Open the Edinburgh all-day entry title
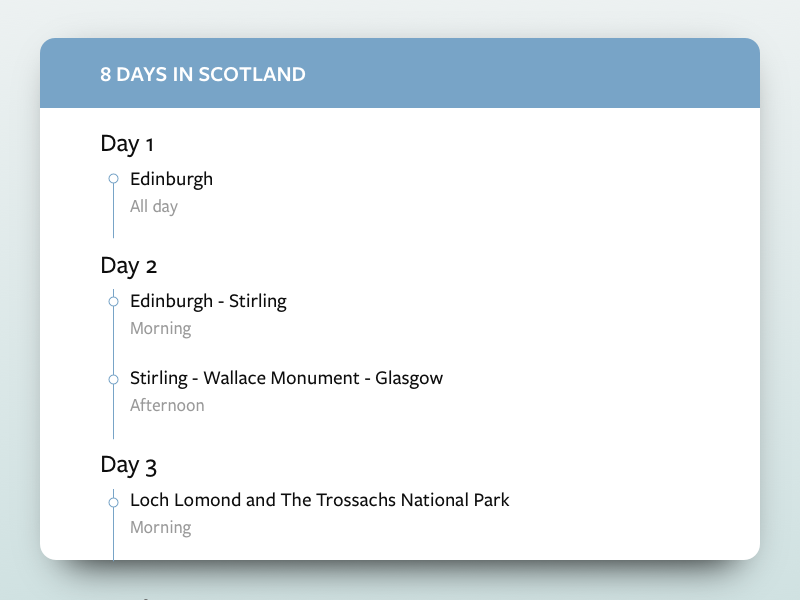Screen dimensions: 800x600 click(x=171, y=179)
